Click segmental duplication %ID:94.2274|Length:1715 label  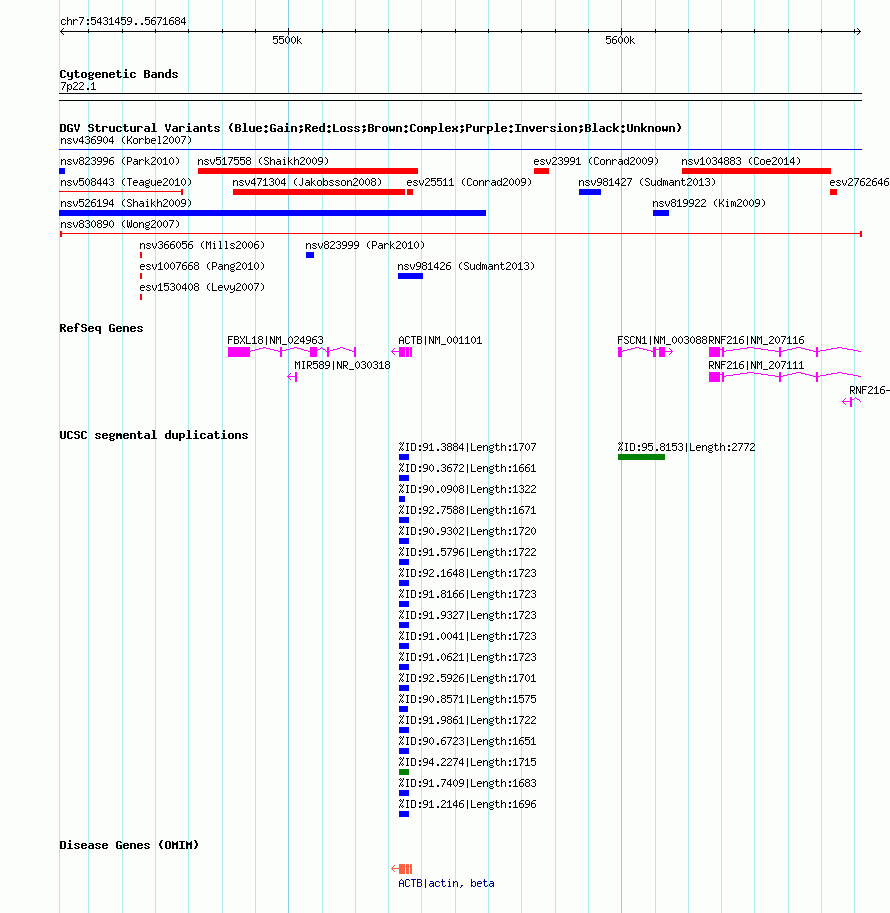coord(467,762)
